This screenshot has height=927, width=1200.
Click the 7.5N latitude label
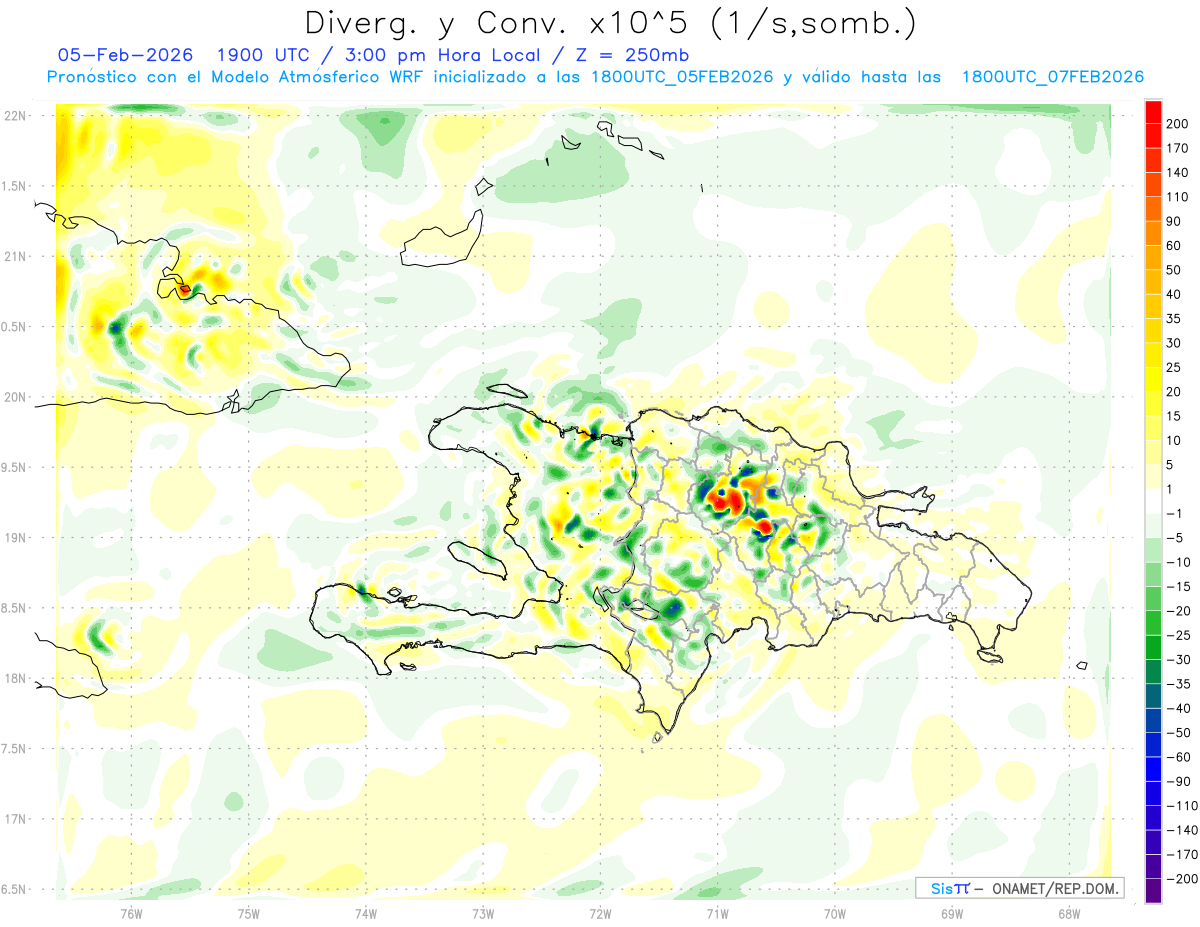14,749
